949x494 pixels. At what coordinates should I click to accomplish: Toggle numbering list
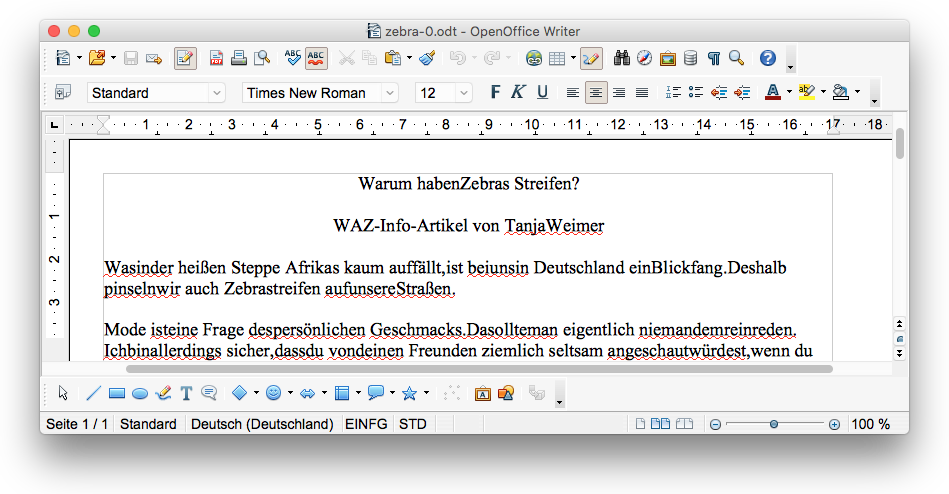[x=673, y=92]
